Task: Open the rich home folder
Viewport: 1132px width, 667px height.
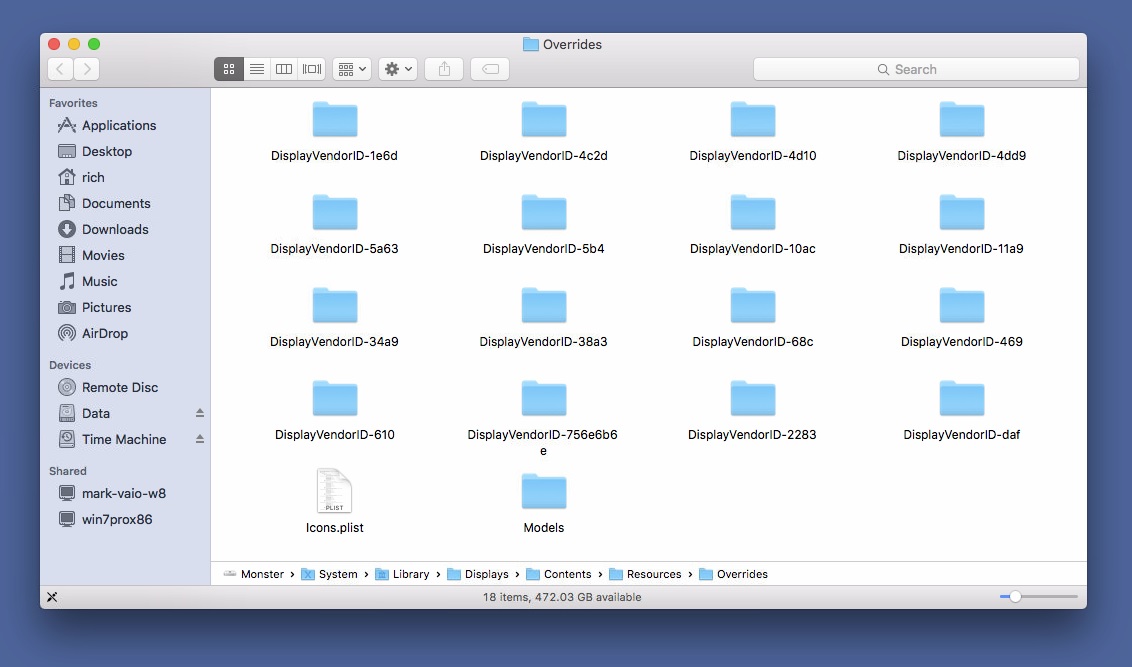Action: [81, 178]
